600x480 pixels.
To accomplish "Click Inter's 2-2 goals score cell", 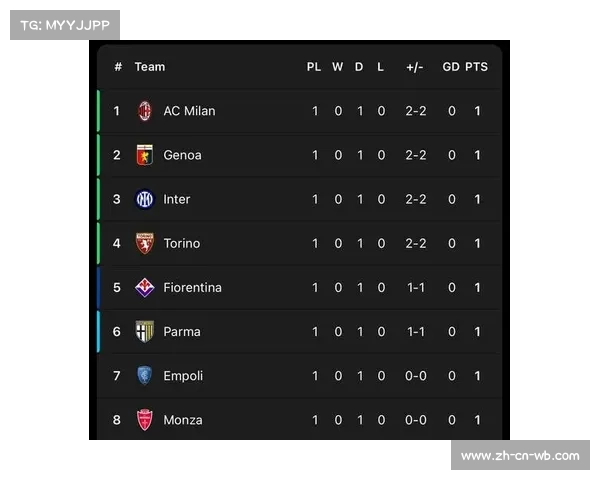I will click(416, 199).
